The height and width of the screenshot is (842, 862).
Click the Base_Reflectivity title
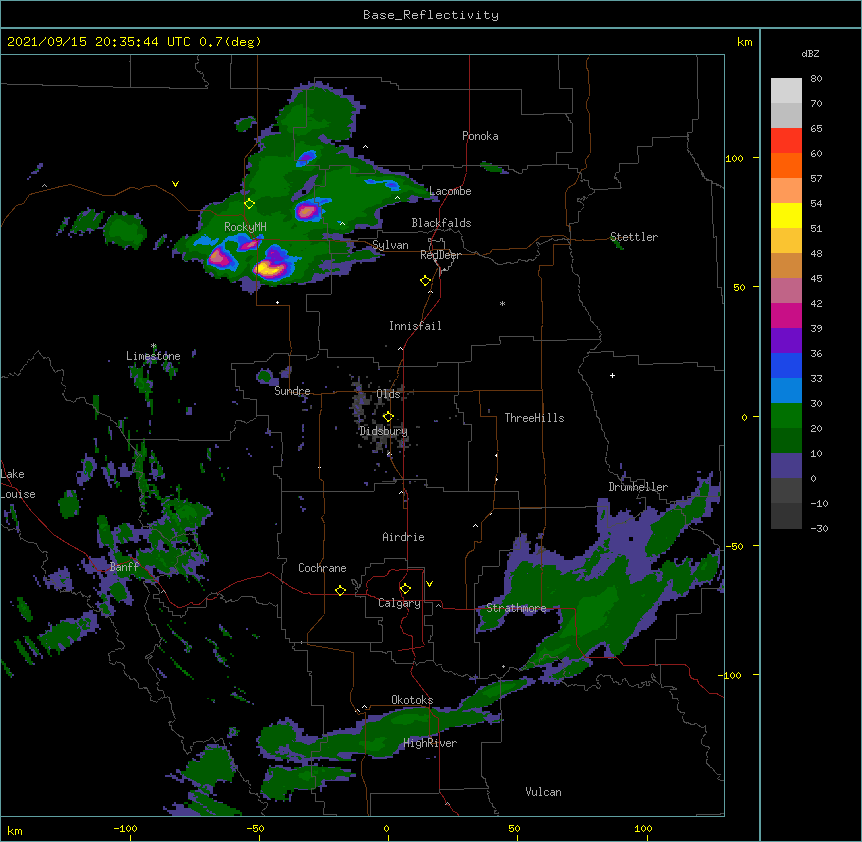click(431, 15)
